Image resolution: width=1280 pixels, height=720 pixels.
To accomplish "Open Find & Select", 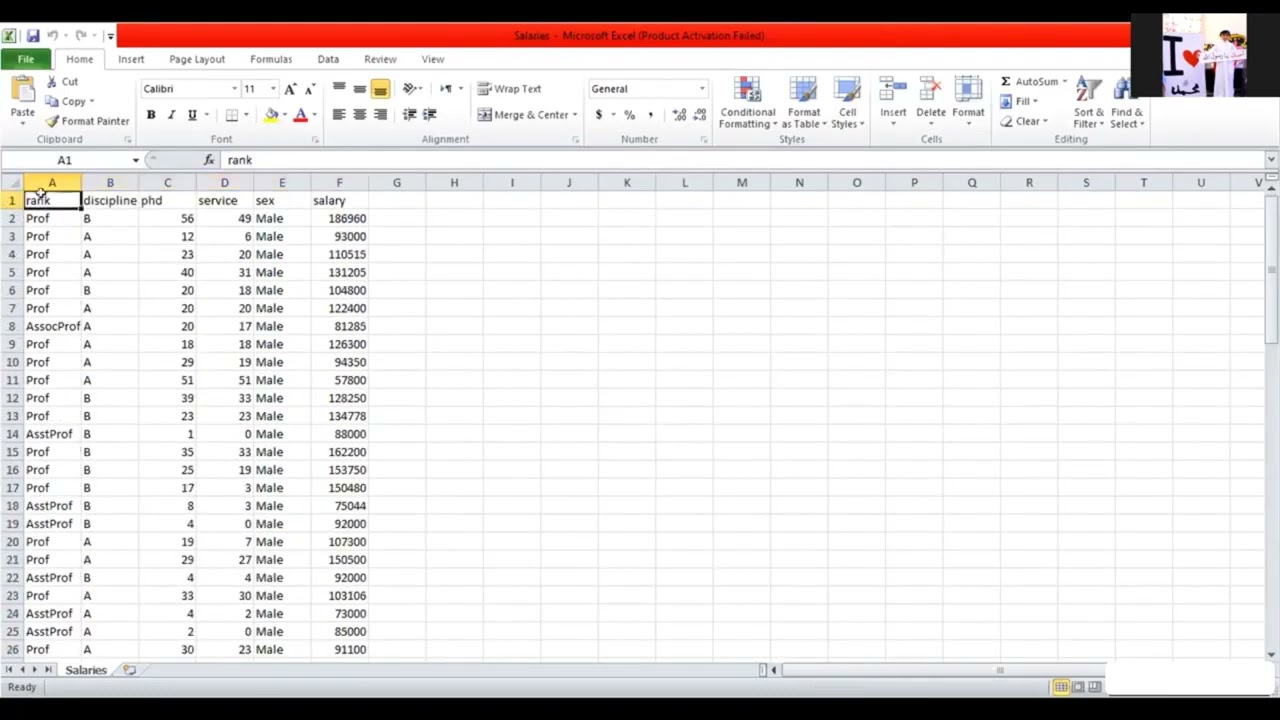I will (1126, 103).
